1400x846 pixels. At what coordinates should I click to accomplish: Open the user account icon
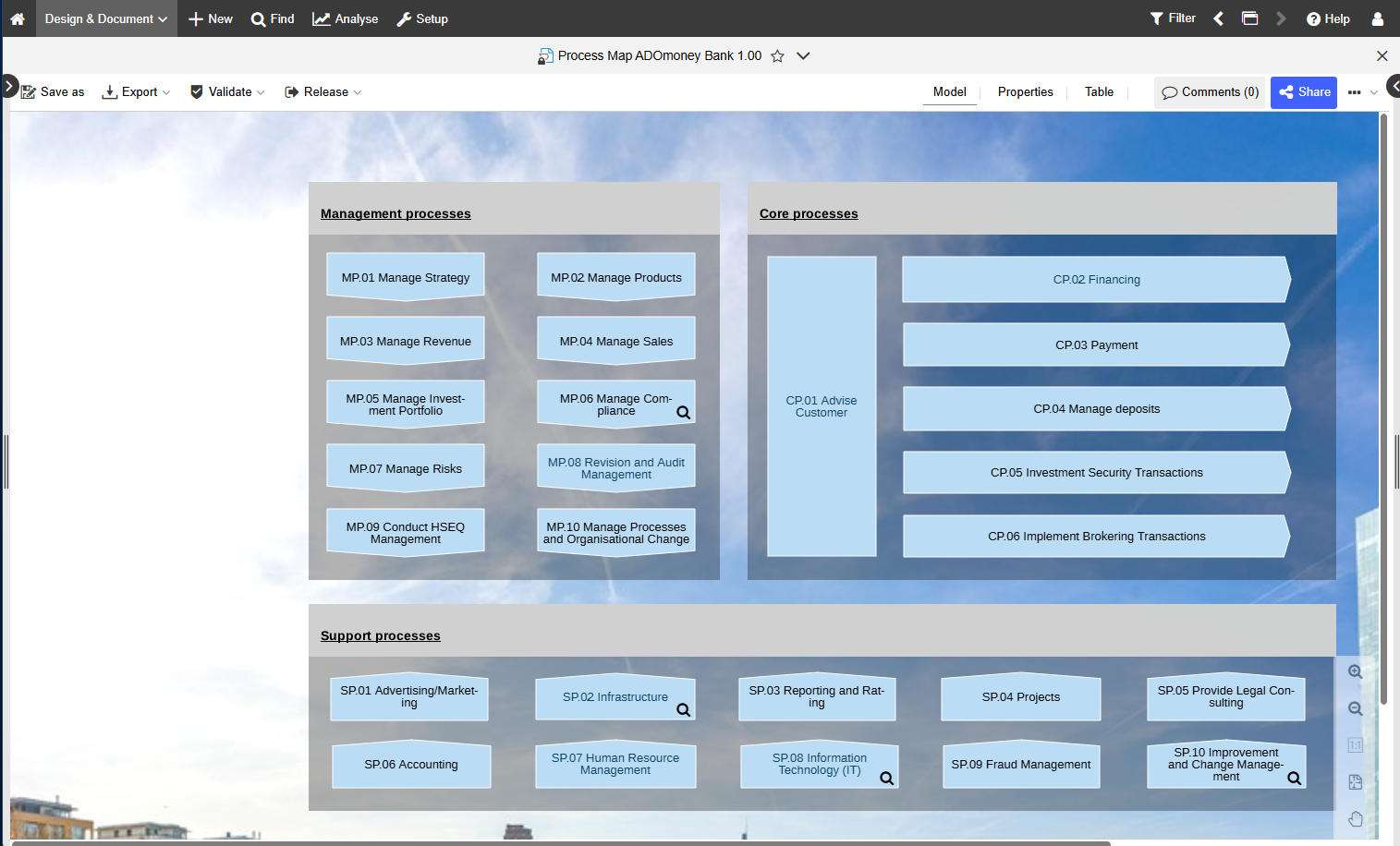(1377, 18)
